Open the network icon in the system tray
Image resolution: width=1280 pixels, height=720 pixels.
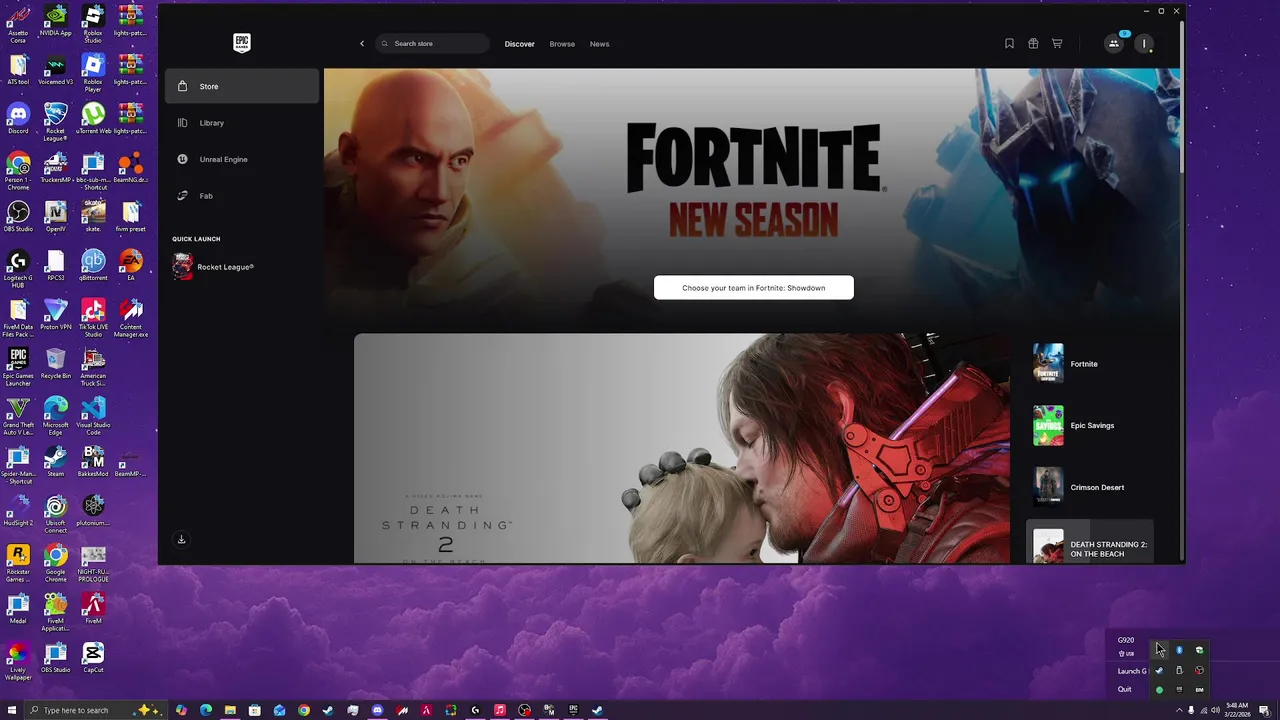coord(1204,710)
